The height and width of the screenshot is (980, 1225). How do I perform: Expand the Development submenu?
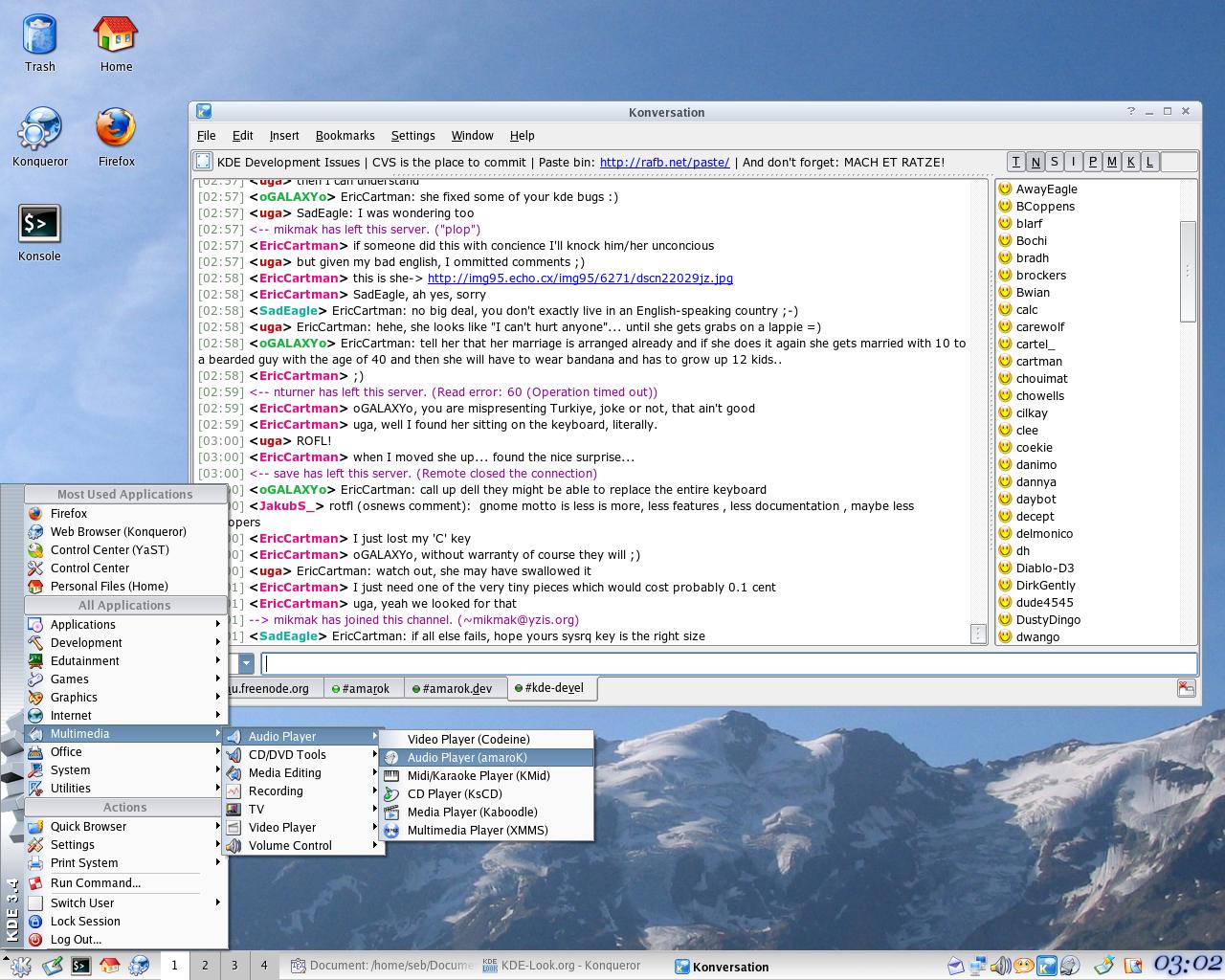click(124, 642)
